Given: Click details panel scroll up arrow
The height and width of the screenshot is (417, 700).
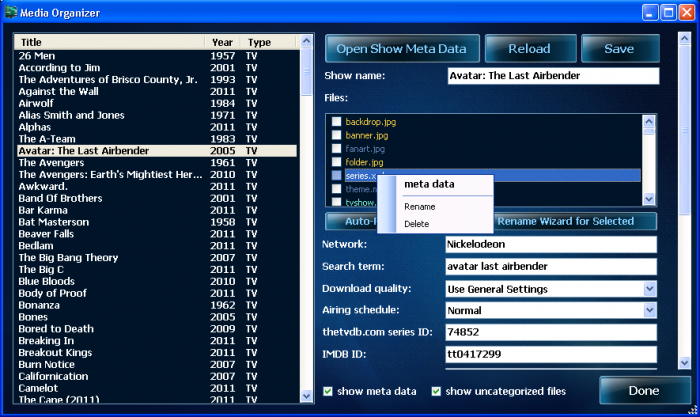Looking at the screenshot, I should [x=684, y=38].
